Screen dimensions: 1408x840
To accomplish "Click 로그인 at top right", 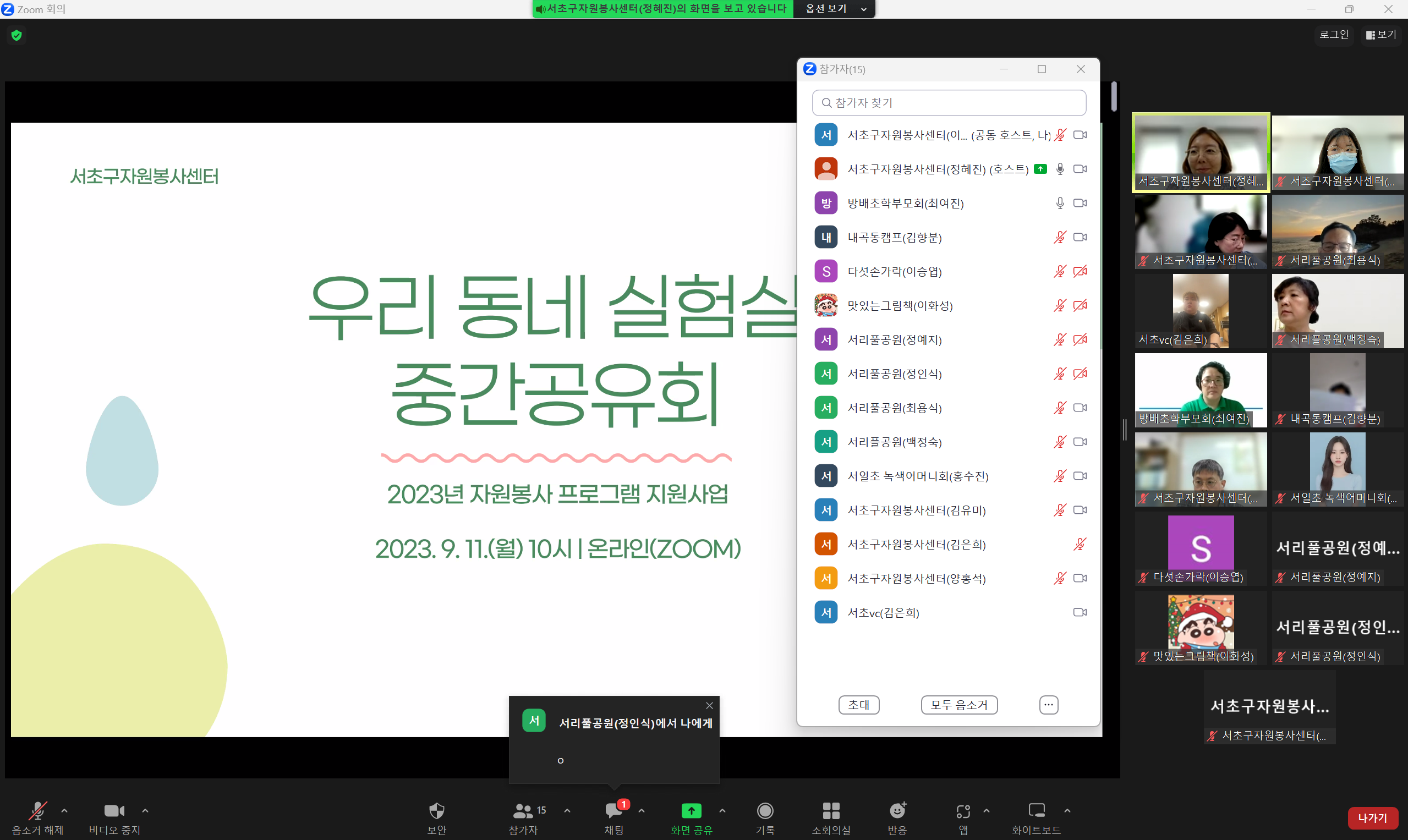I will click(1334, 35).
